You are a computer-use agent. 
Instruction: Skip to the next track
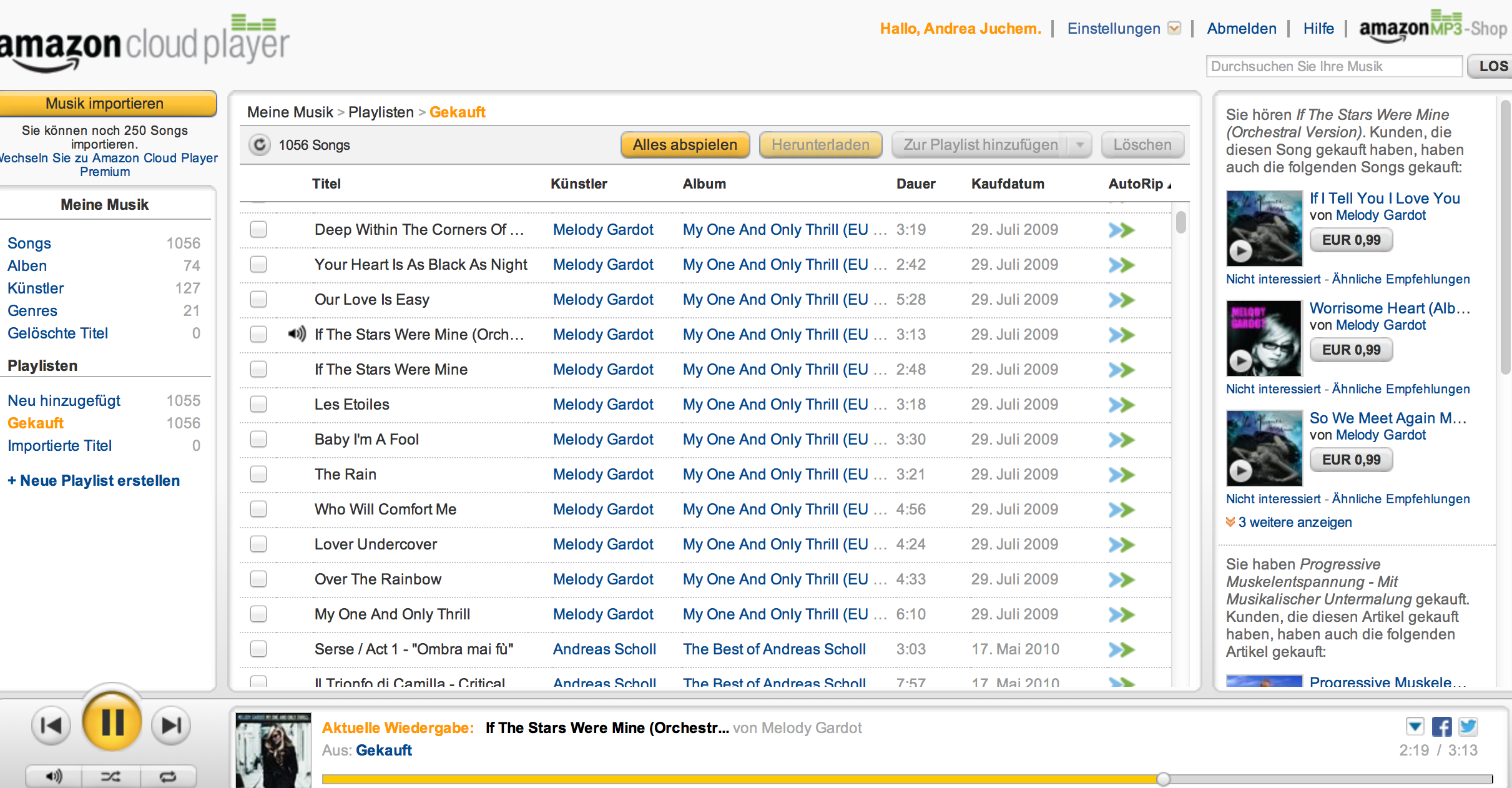point(171,726)
